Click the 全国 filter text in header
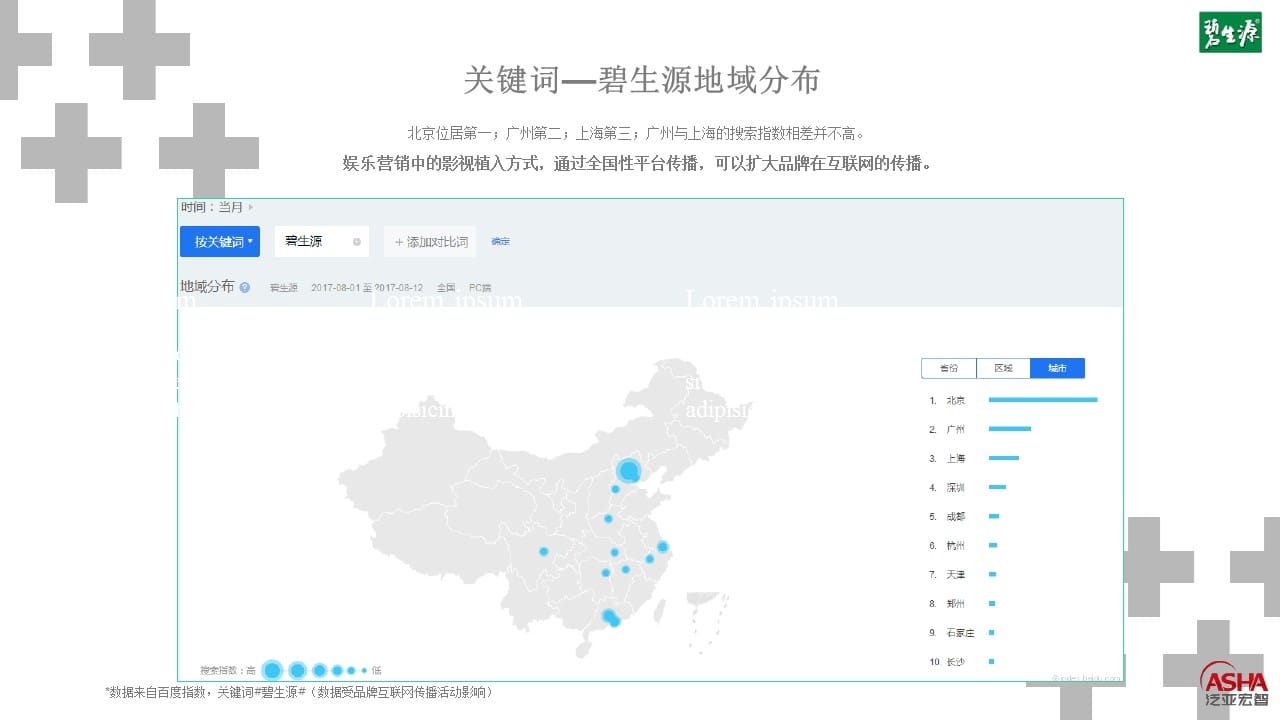The width and height of the screenshot is (1280, 720). pyautogui.click(x=446, y=288)
